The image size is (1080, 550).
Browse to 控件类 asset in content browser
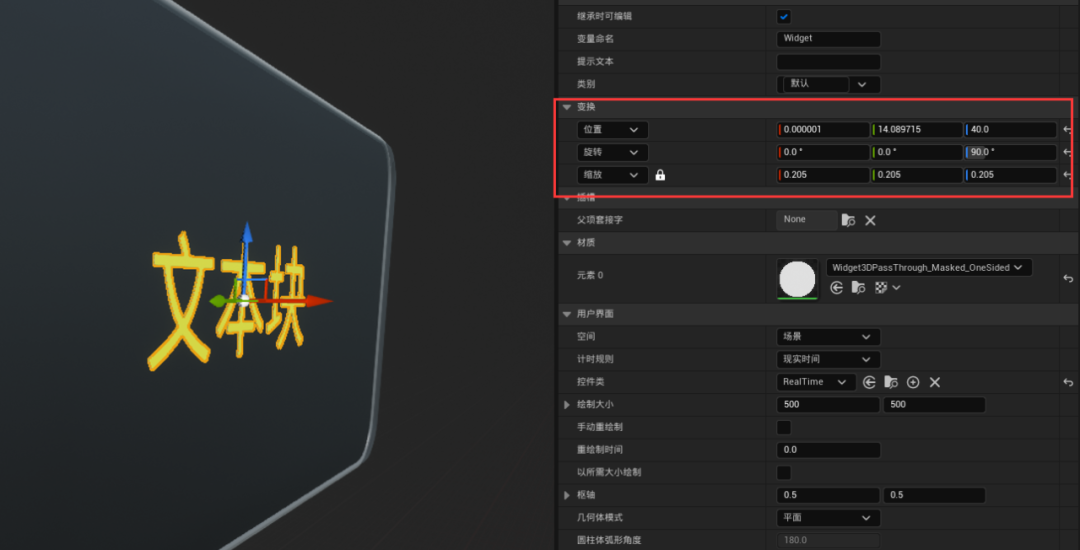[891, 382]
